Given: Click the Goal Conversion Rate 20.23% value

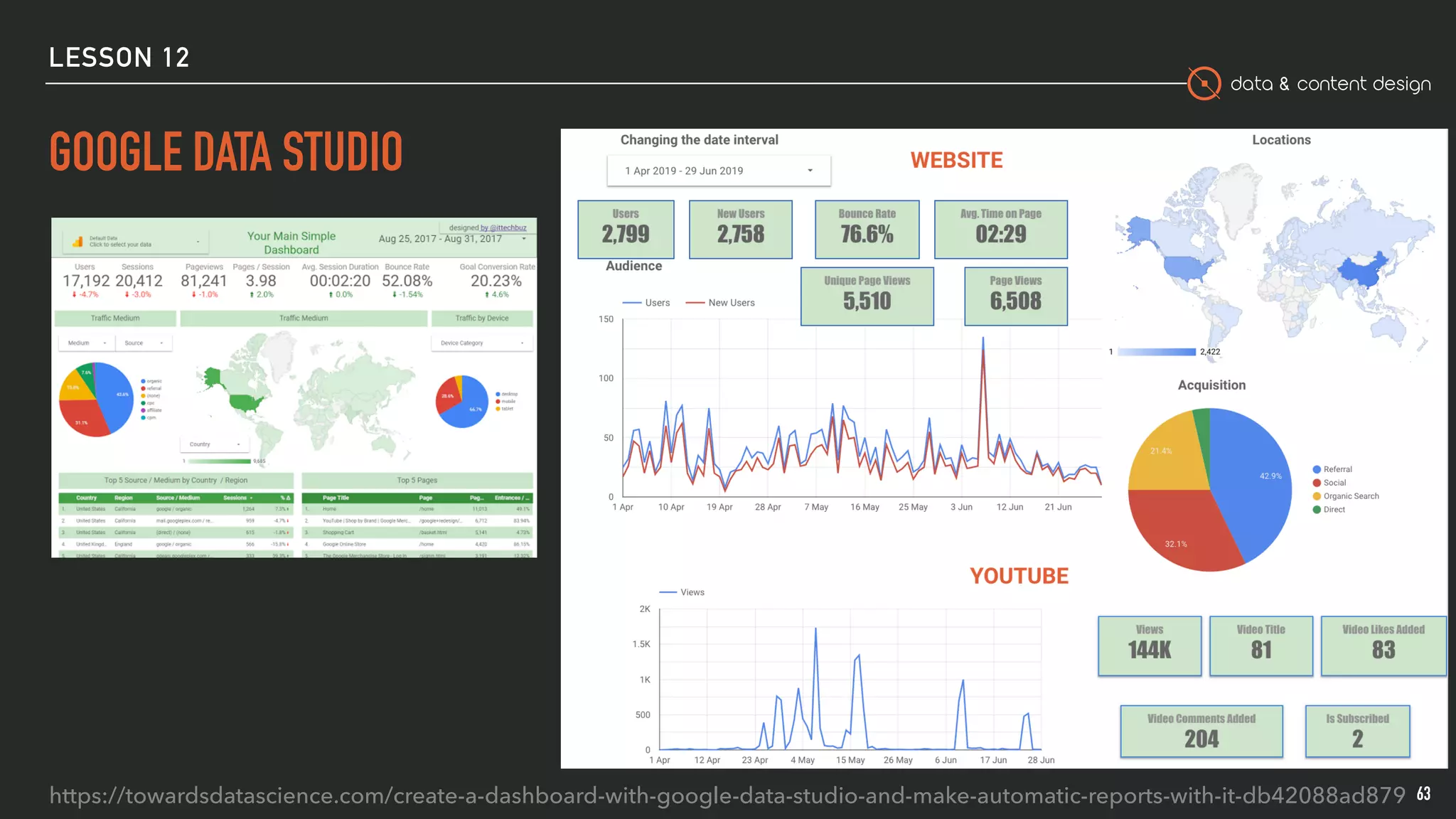Looking at the screenshot, I should click(x=496, y=281).
